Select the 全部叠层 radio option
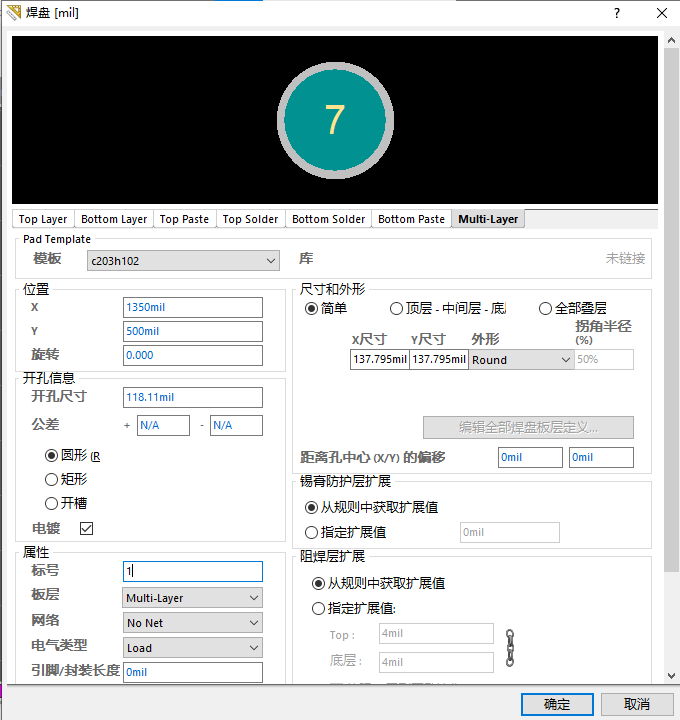 (545, 309)
